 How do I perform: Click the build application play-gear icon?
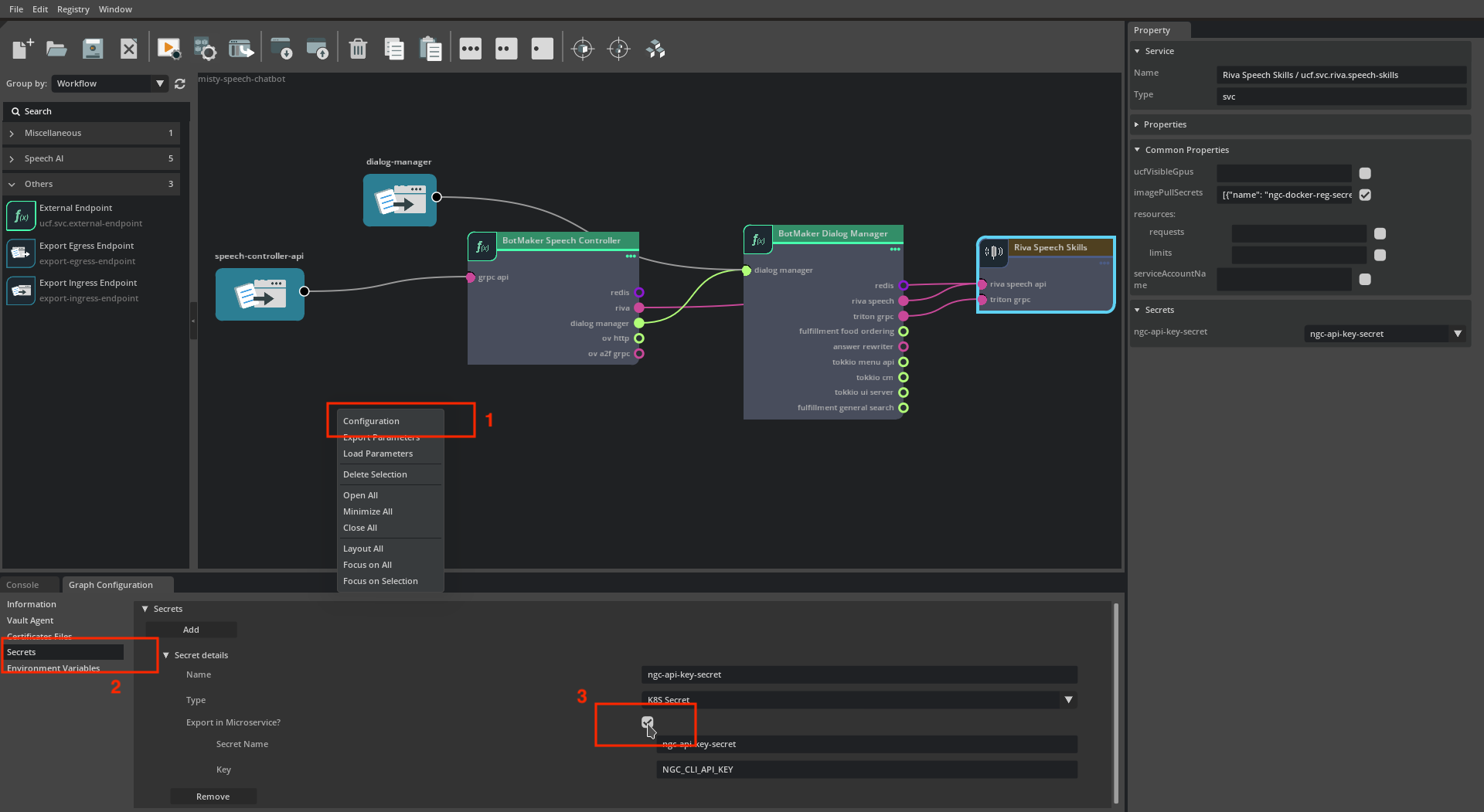click(168, 49)
